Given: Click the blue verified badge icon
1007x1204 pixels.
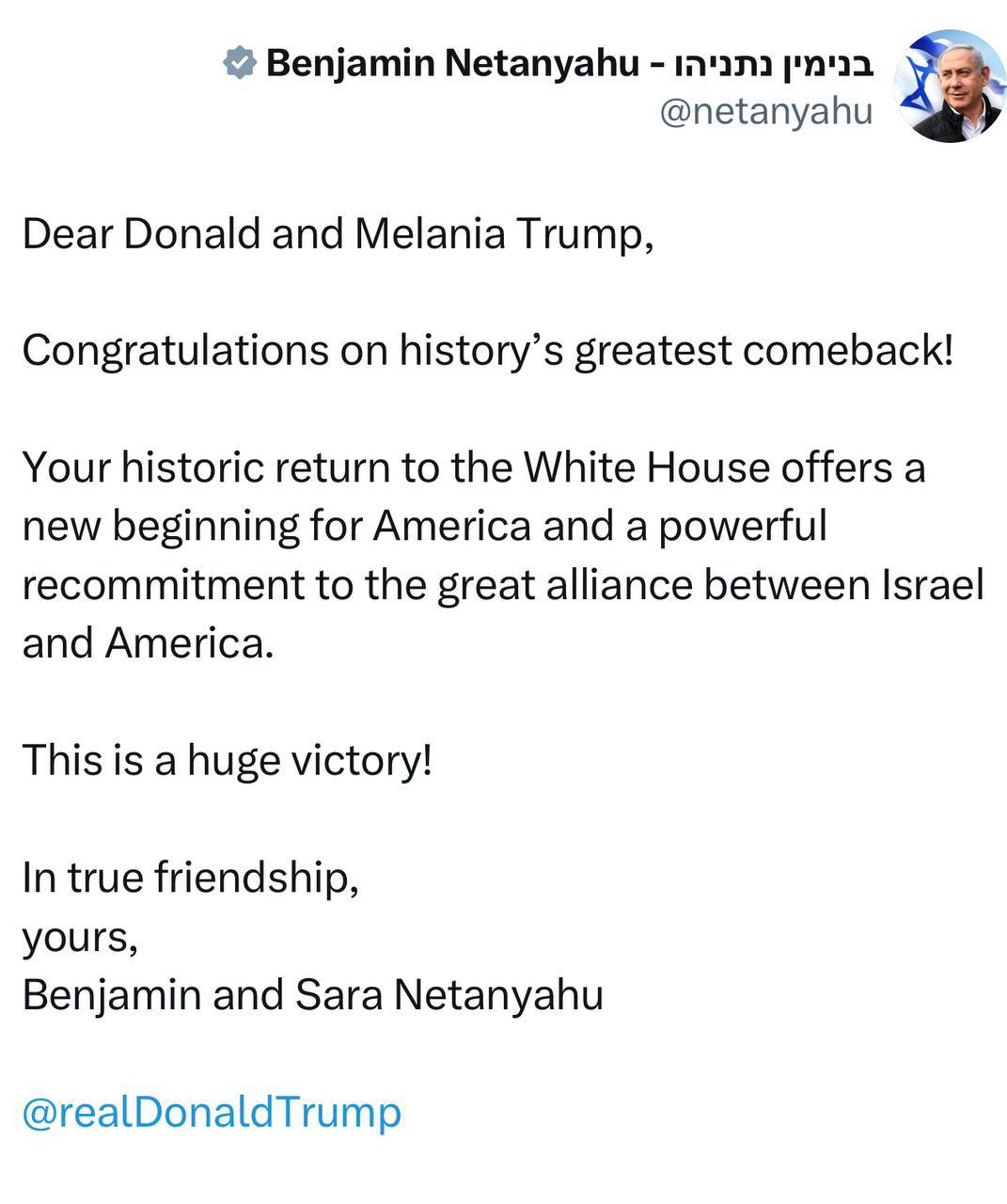Looking at the screenshot, I should [x=240, y=64].
